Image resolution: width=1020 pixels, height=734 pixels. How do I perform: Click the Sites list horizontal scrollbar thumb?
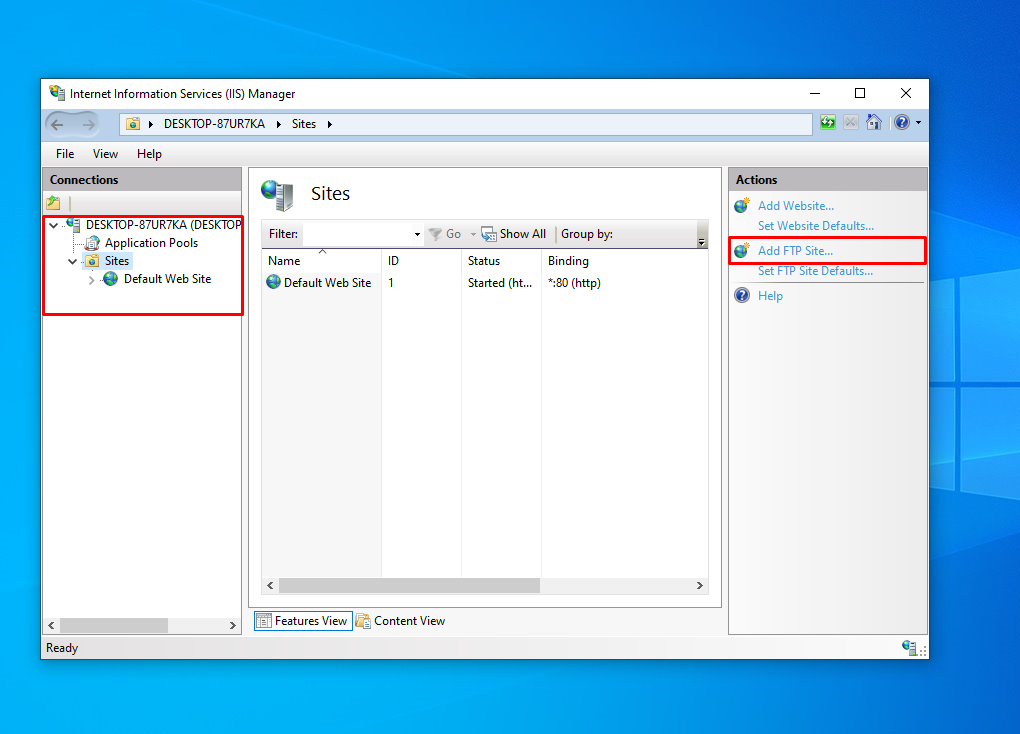tap(409, 586)
